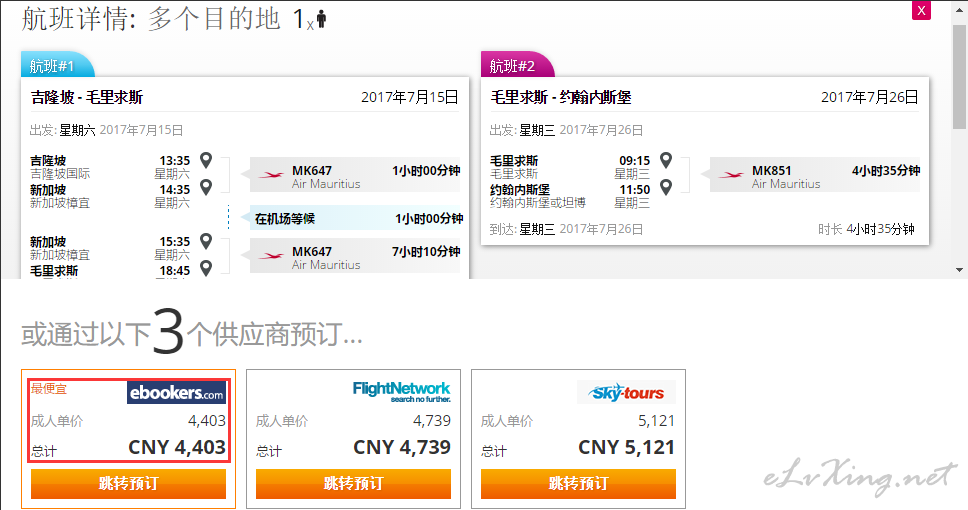Image resolution: width=968 pixels, height=510 pixels.
Task: Click the map pin beside 13:35 Kuala Lumpur departure
Action: click(x=206, y=160)
